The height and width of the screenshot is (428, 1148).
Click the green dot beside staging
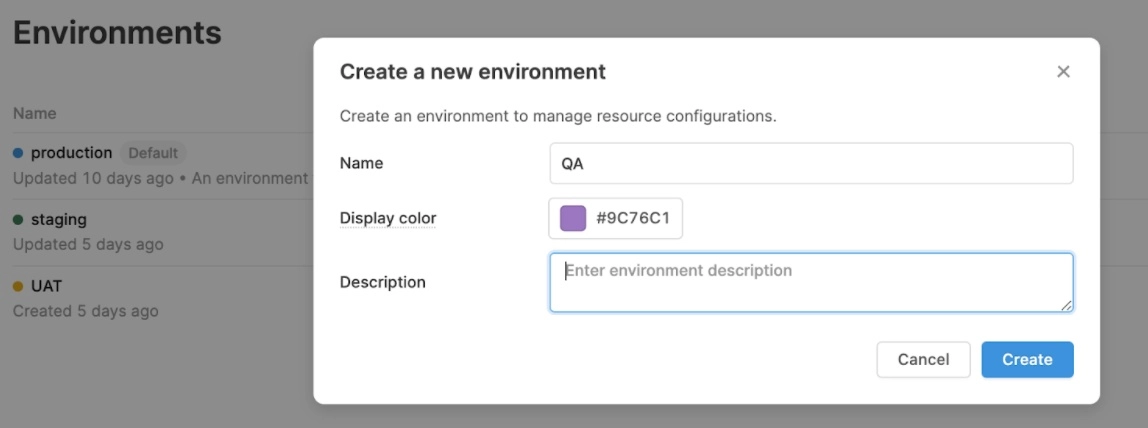(x=18, y=219)
